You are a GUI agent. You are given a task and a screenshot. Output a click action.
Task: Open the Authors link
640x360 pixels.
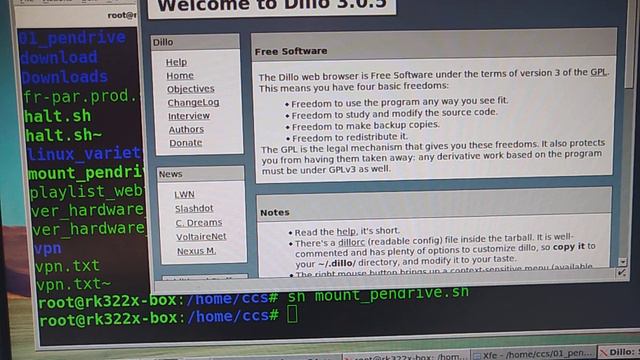click(186, 129)
